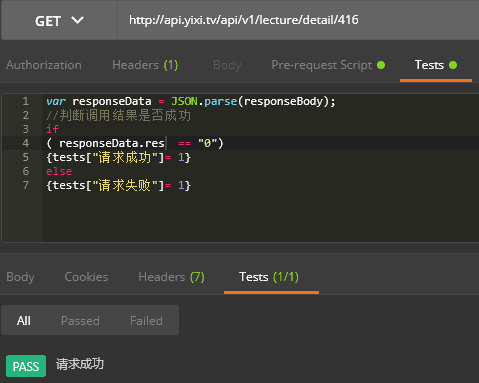Click the comment line 判断调用结果是否成功
The height and width of the screenshot is (383, 479).
tap(118, 115)
